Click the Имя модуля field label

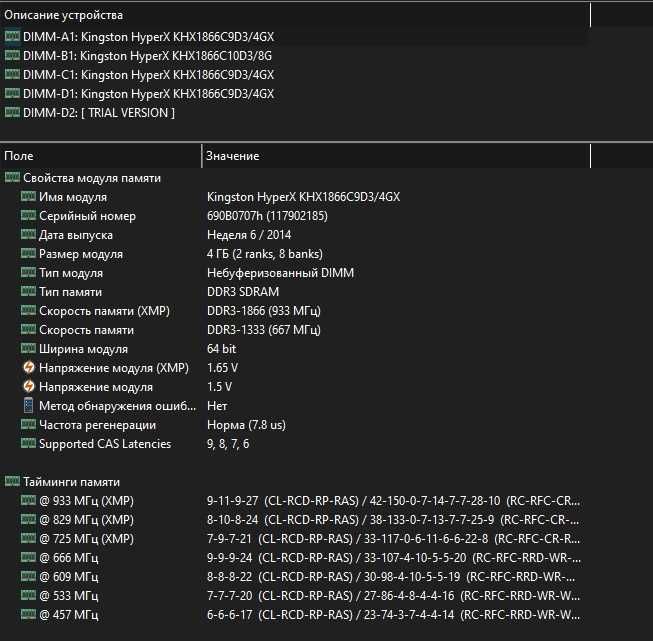[x=73, y=197]
